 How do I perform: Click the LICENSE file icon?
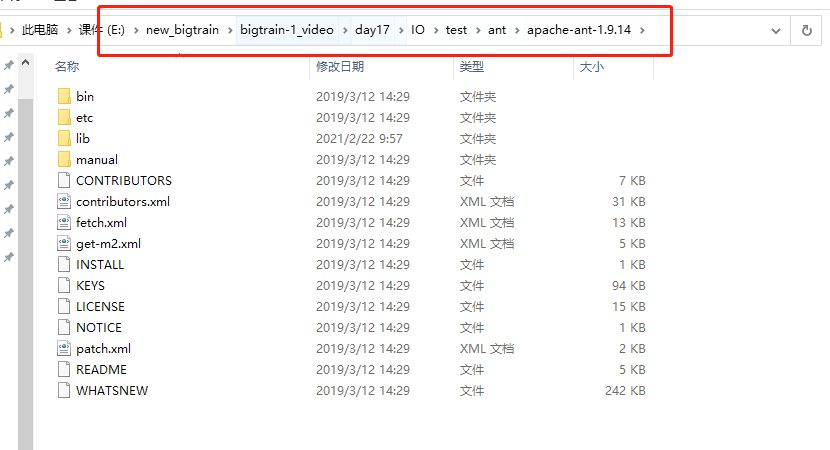64,307
